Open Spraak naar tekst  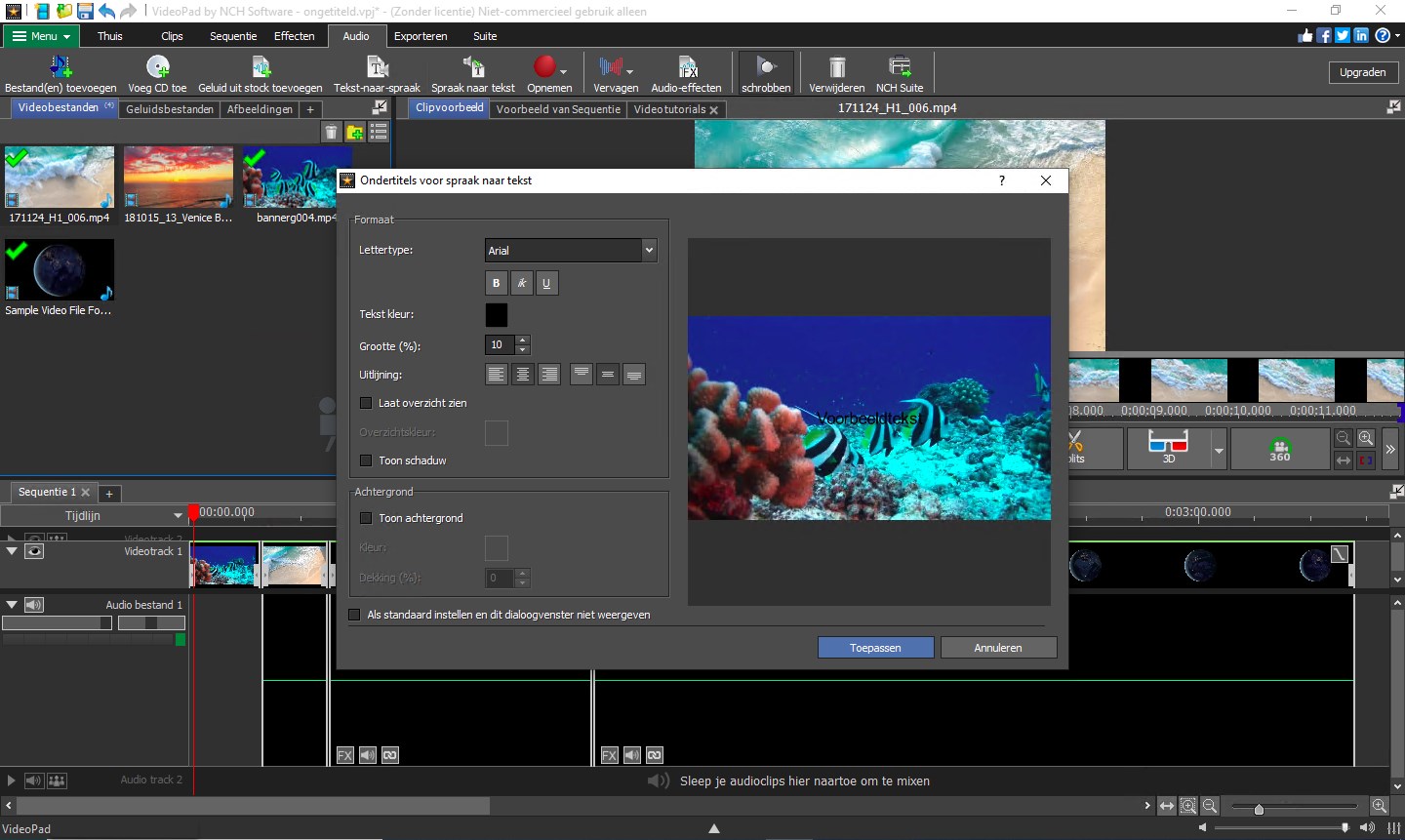(x=474, y=71)
